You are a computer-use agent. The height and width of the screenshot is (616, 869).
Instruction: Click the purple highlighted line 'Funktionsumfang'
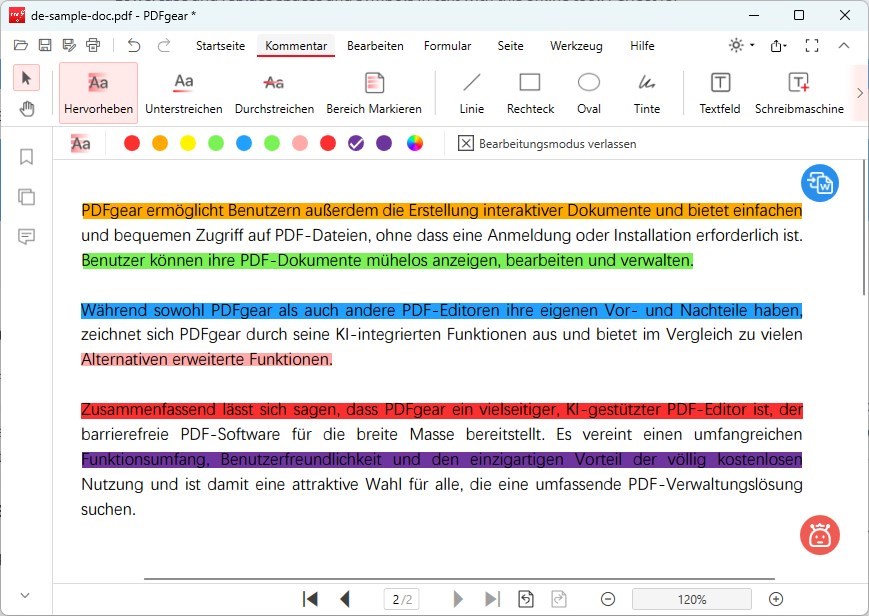pyautogui.click(x=442, y=460)
